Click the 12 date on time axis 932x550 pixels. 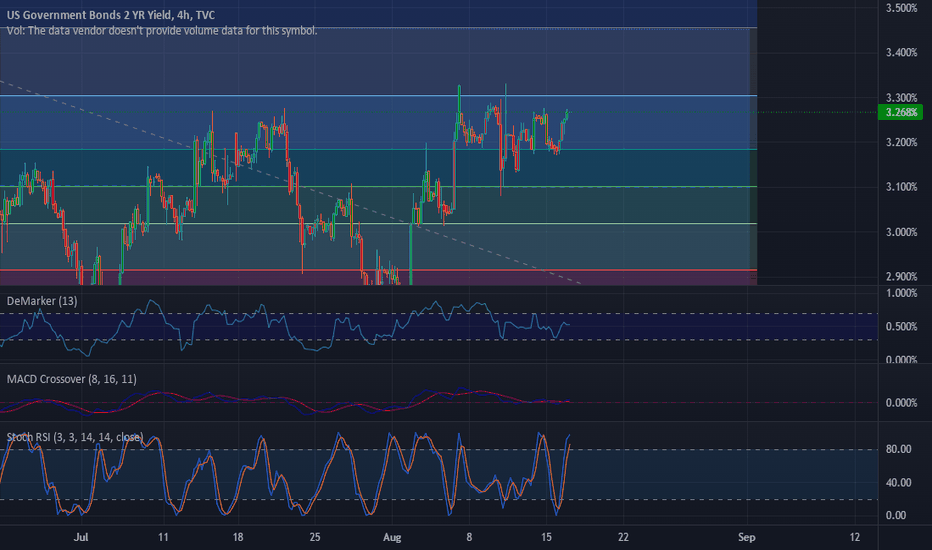tap(854, 537)
